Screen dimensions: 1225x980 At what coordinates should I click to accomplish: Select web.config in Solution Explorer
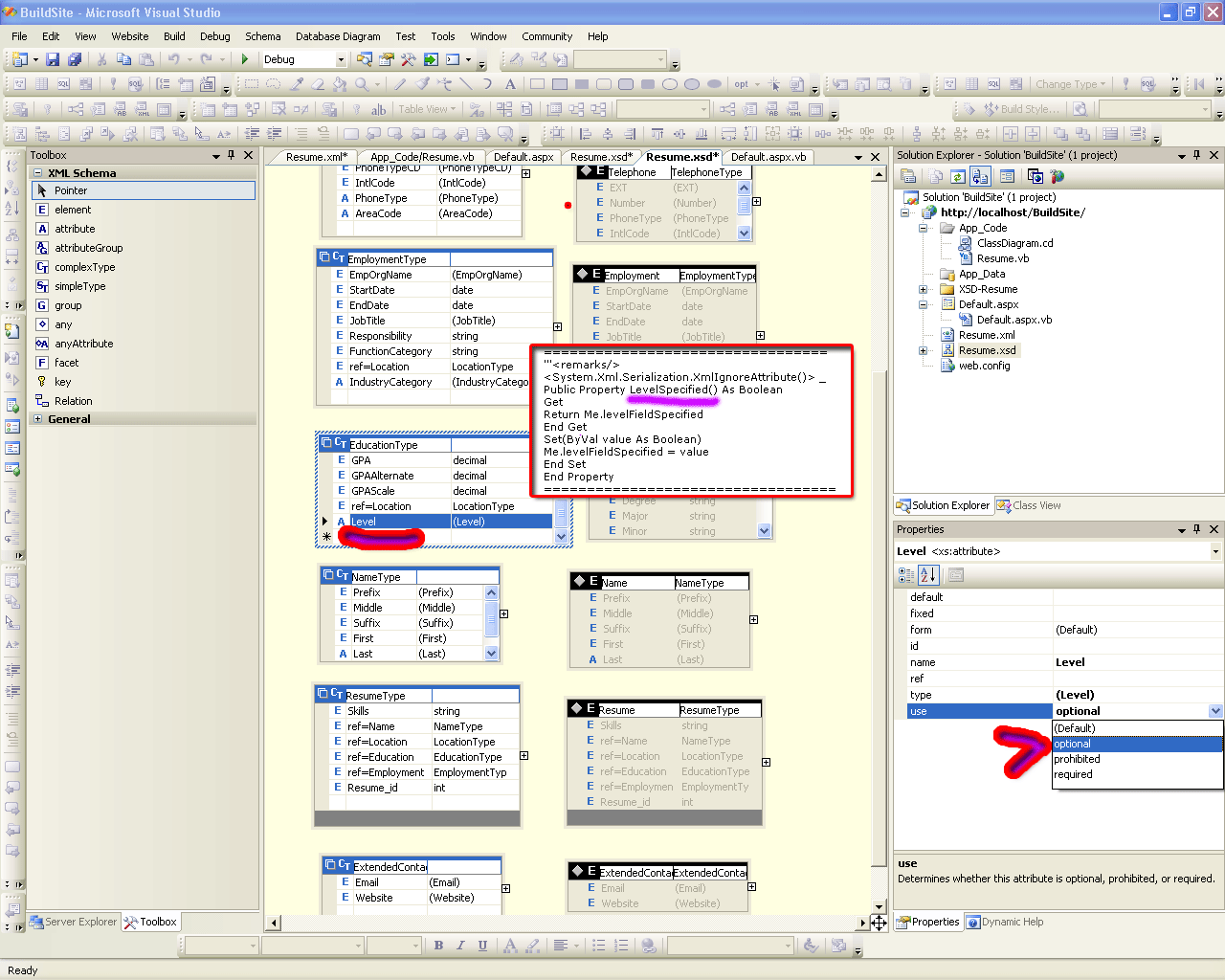pos(984,366)
